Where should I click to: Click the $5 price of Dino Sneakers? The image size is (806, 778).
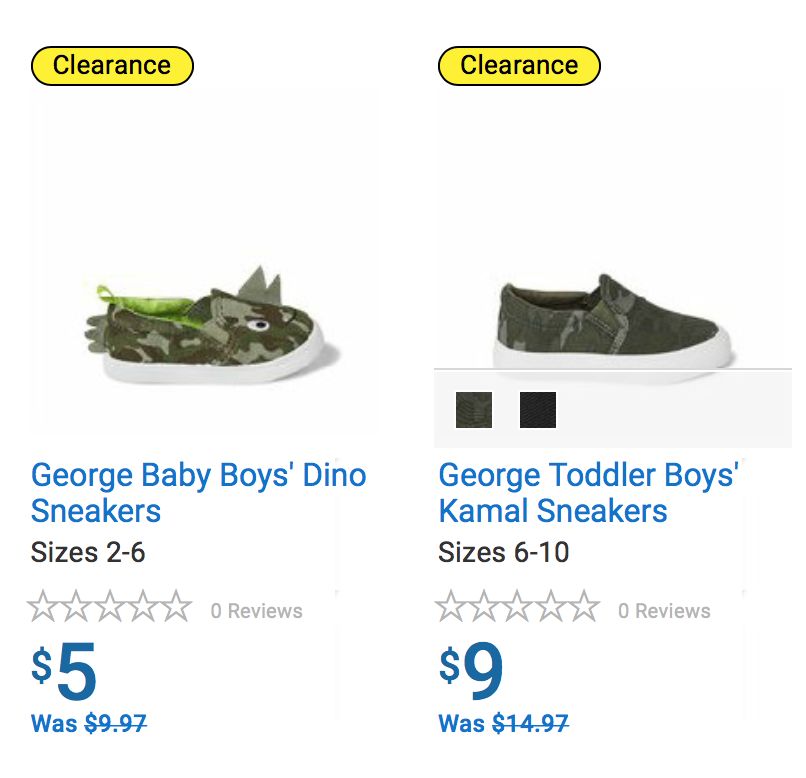65,672
